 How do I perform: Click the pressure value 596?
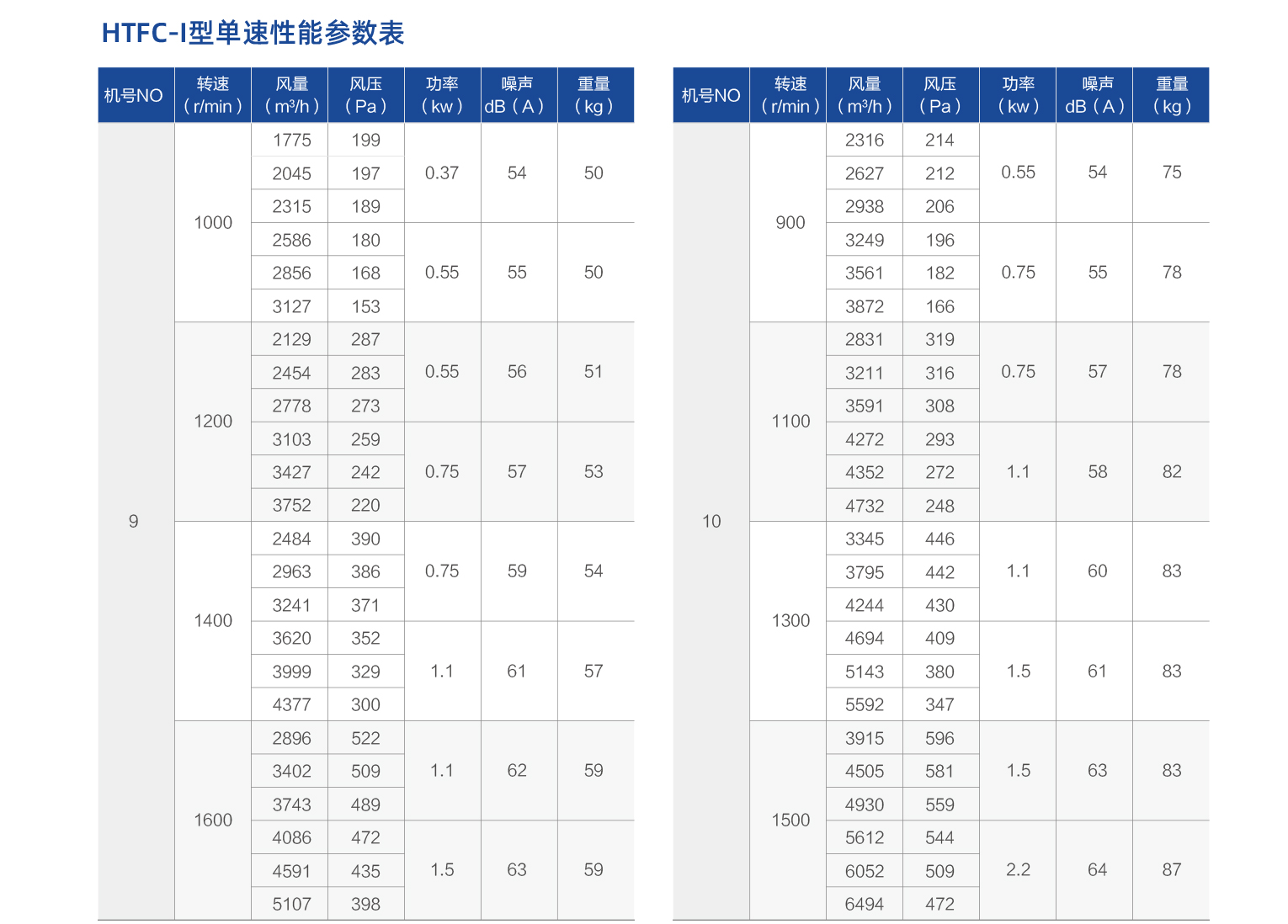[x=939, y=738]
